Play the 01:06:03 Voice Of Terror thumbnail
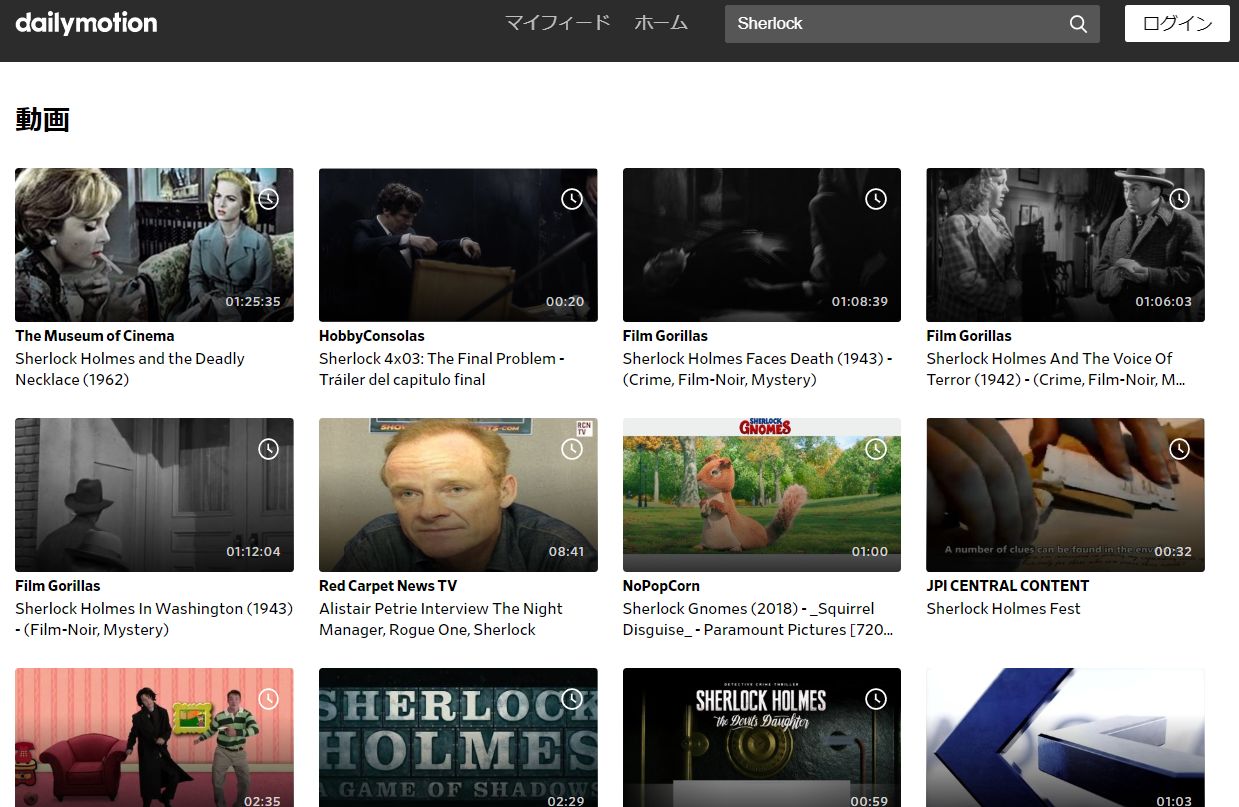This screenshot has height=807, width=1239. (1065, 245)
